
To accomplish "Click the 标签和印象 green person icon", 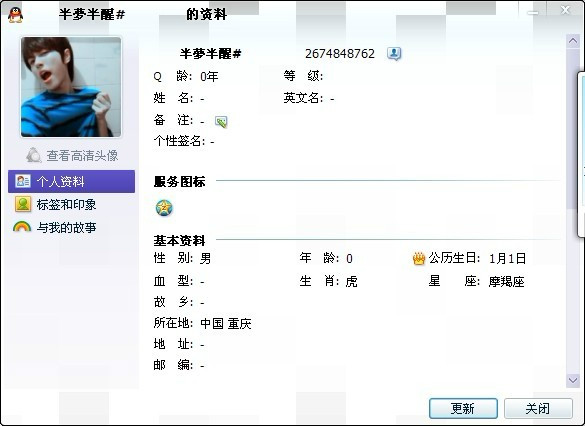I will tap(23, 204).
